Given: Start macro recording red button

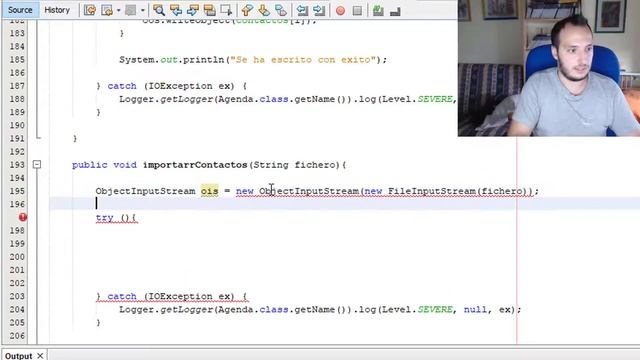Looking at the screenshot, I should tap(340, 11).
